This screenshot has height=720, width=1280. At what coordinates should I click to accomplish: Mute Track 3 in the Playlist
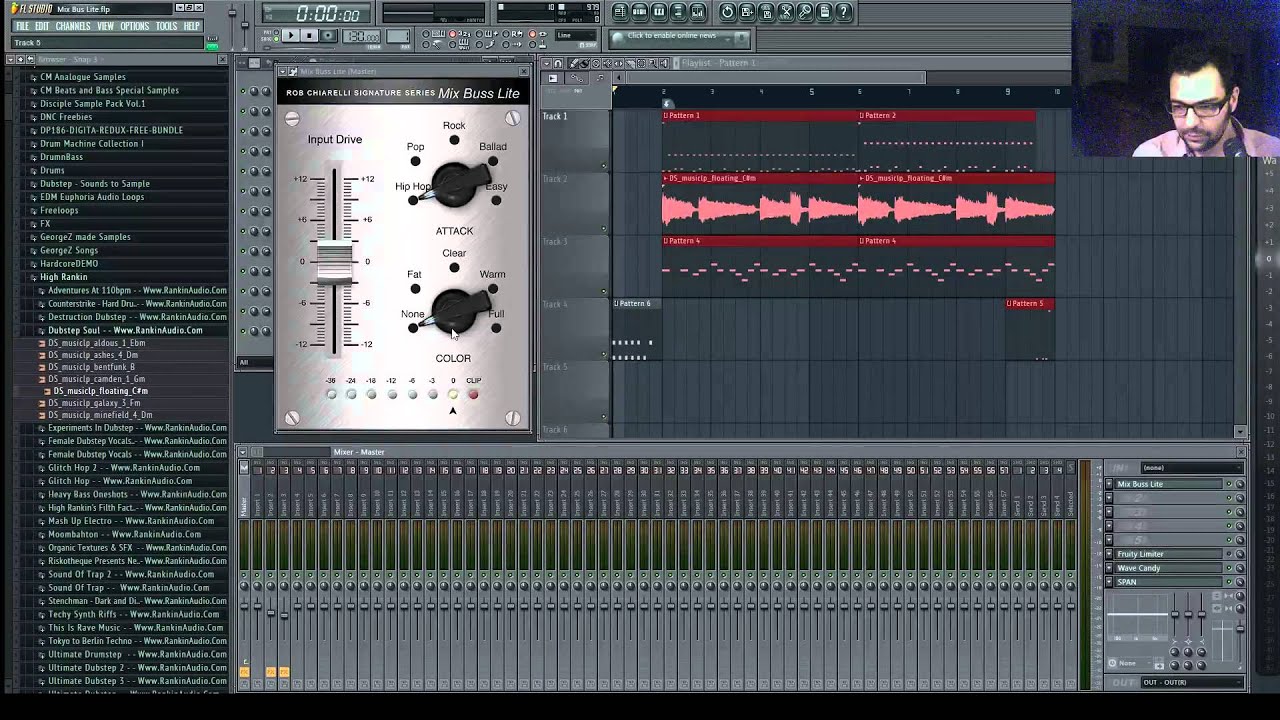click(x=604, y=291)
